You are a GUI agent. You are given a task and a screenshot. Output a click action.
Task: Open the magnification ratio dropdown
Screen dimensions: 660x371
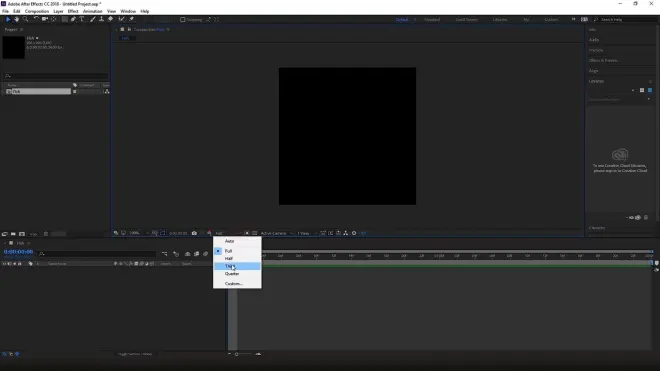coord(138,233)
